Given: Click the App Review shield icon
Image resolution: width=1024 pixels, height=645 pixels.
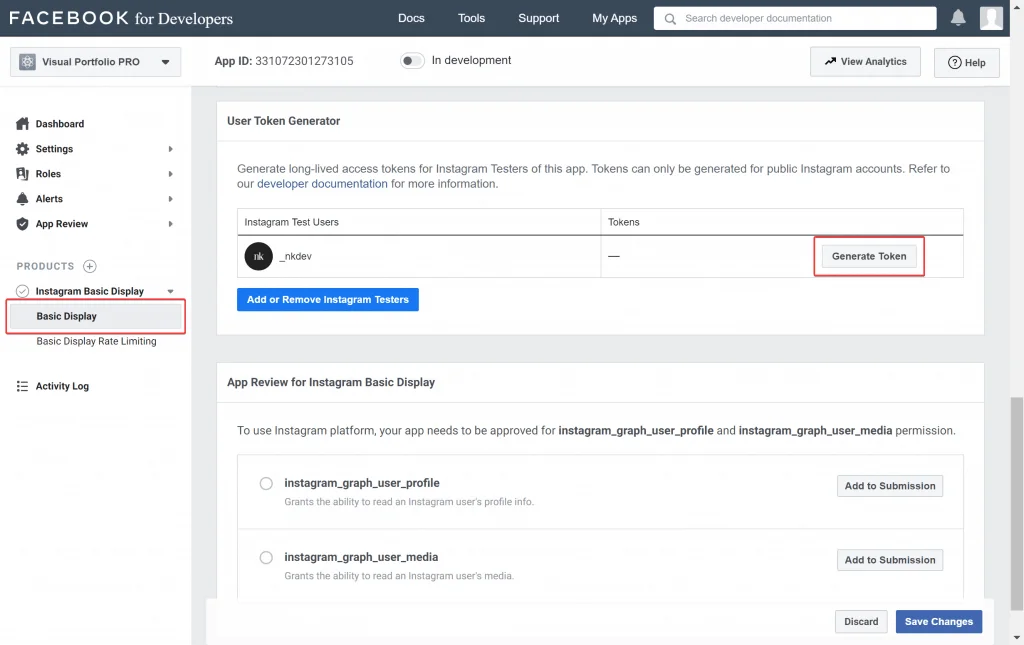Looking at the screenshot, I should 22,224.
